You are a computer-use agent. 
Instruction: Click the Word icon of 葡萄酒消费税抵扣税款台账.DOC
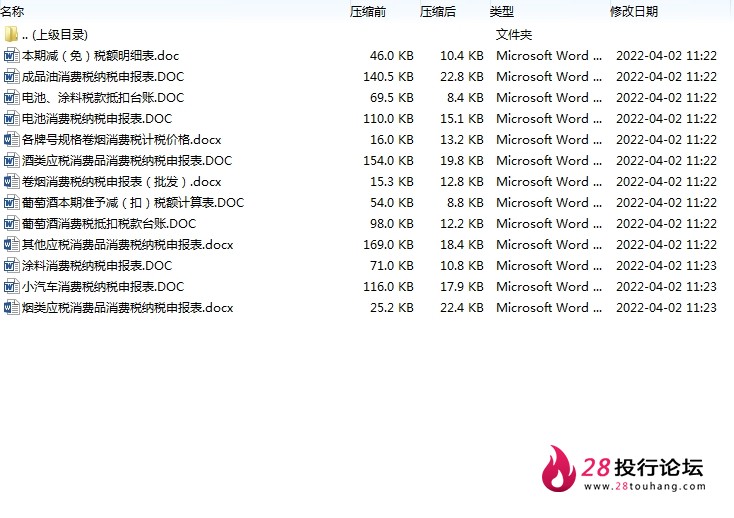[11, 224]
